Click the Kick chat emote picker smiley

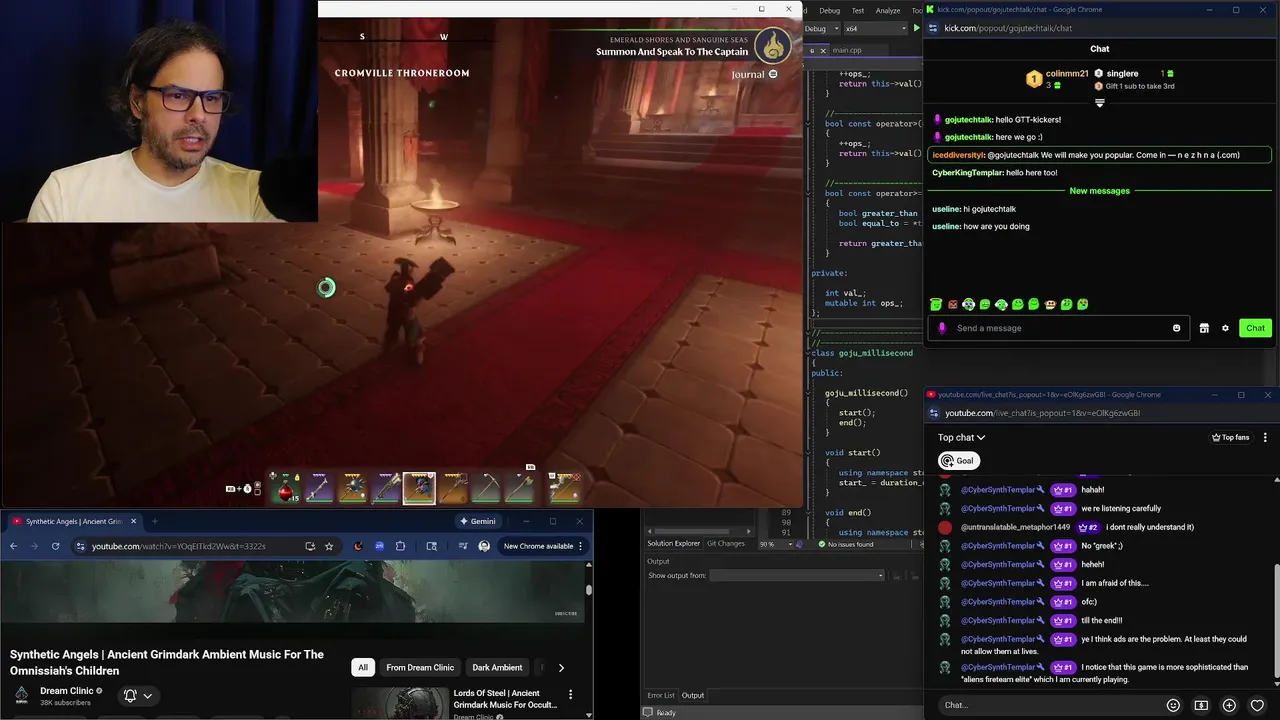1176,328
